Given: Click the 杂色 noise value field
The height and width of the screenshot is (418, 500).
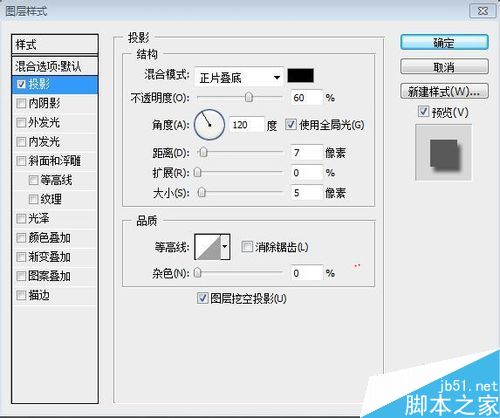Looking at the screenshot, I should pos(307,273).
